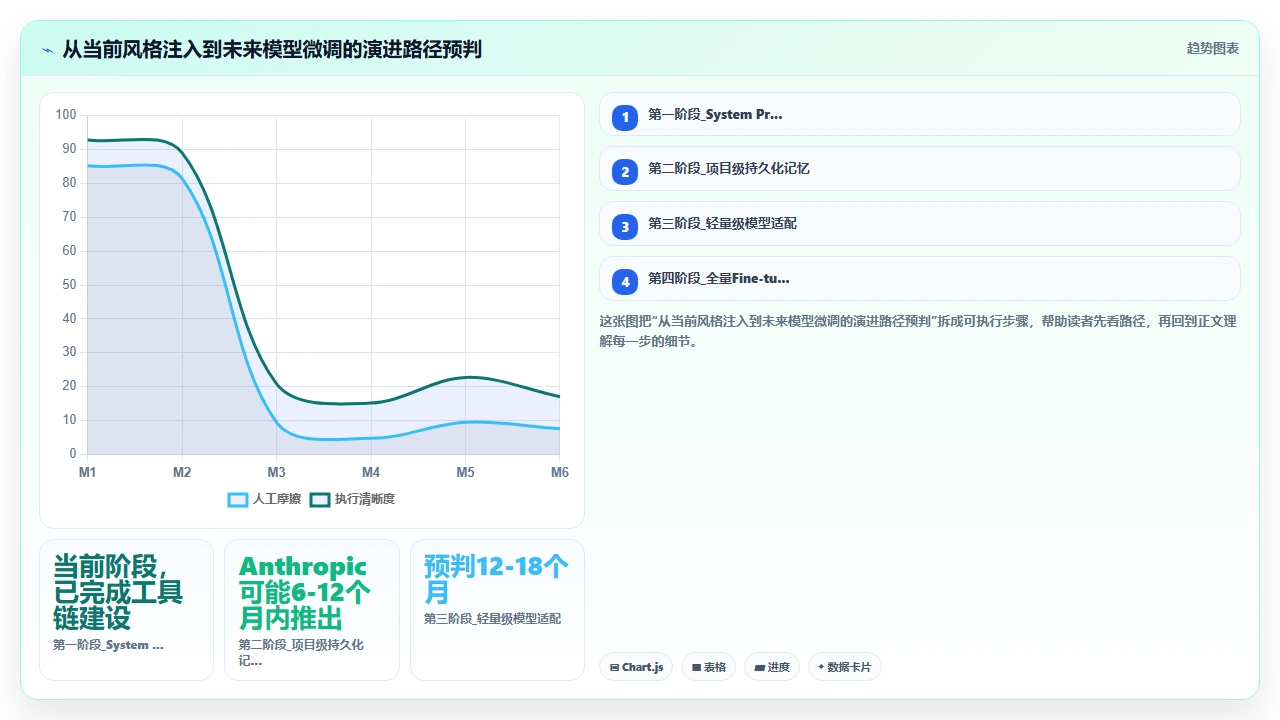Image resolution: width=1280 pixels, height=720 pixels.
Task: Toggle the 执行清晰度 legend swatch
Action: click(x=320, y=499)
